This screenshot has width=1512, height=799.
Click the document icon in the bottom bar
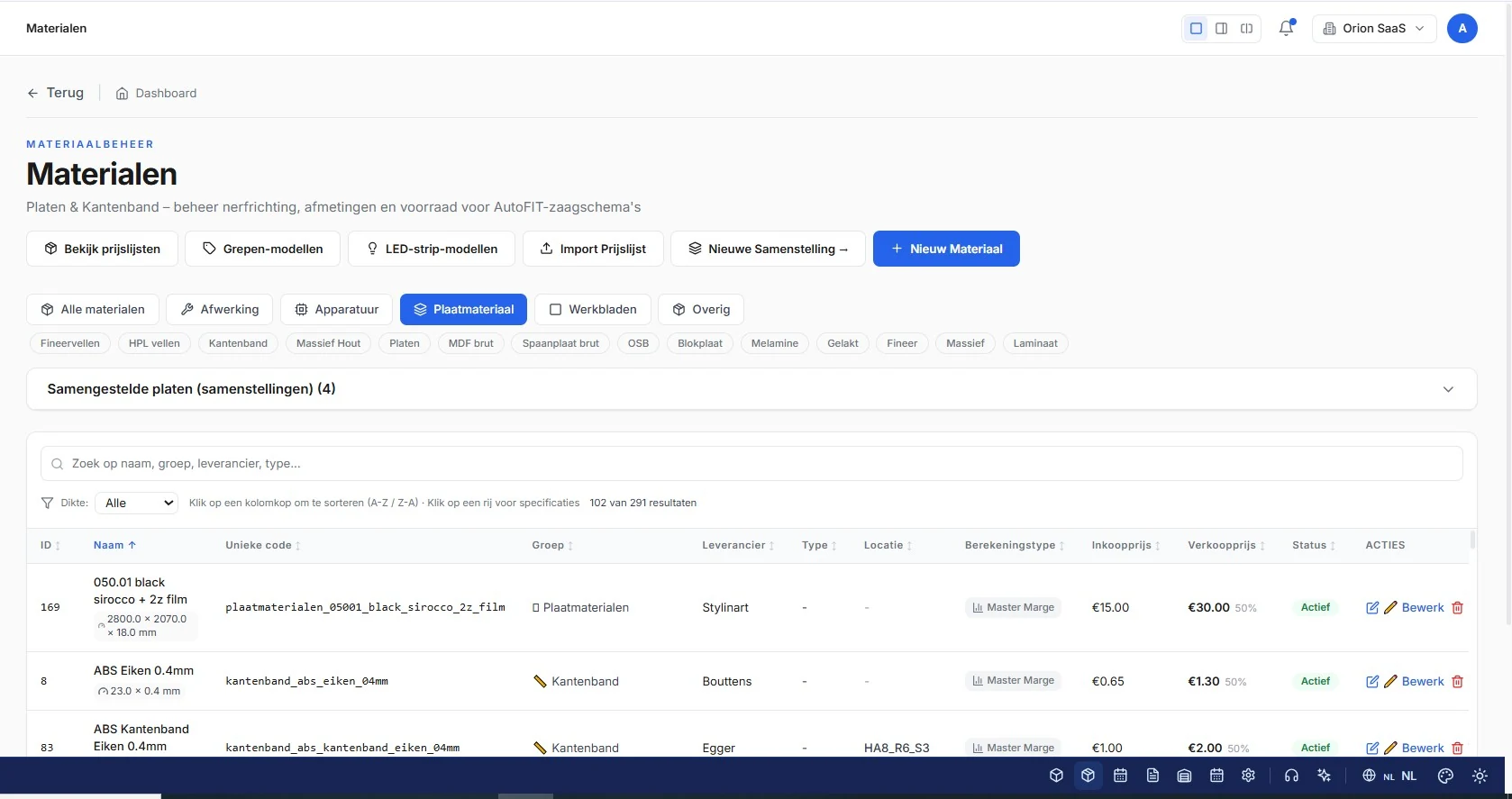[x=1152, y=776]
